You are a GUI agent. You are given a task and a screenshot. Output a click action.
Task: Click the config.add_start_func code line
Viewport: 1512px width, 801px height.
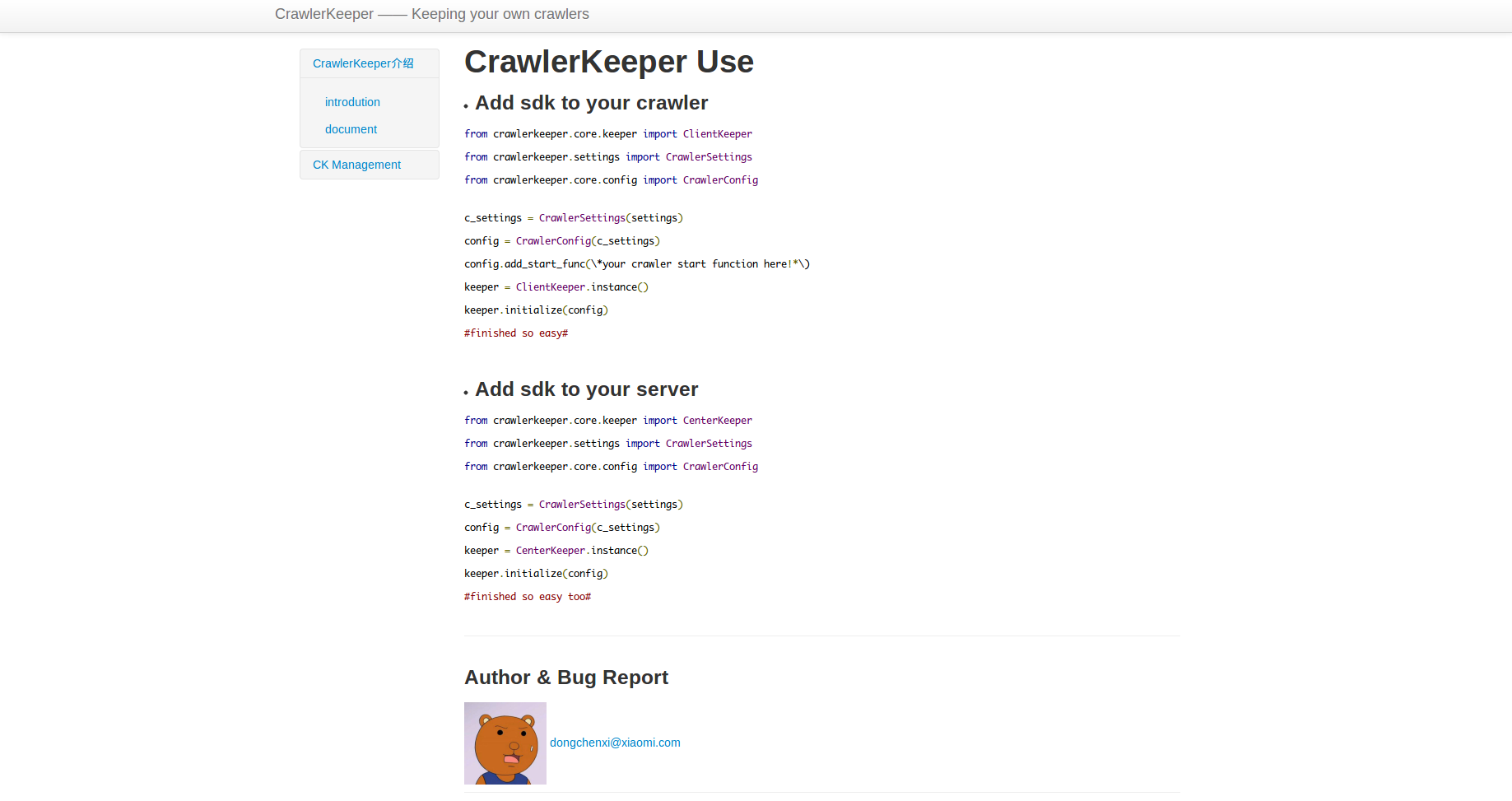(x=636, y=264)
